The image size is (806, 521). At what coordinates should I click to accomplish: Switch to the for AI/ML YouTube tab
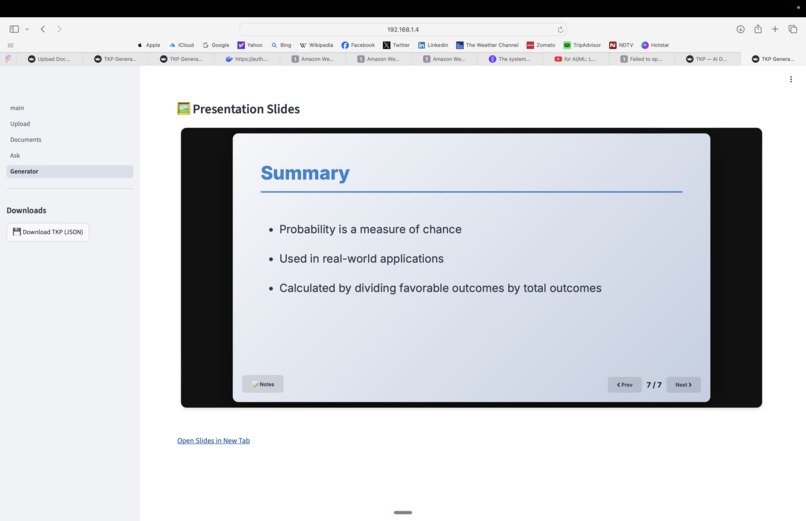[575, 59]
